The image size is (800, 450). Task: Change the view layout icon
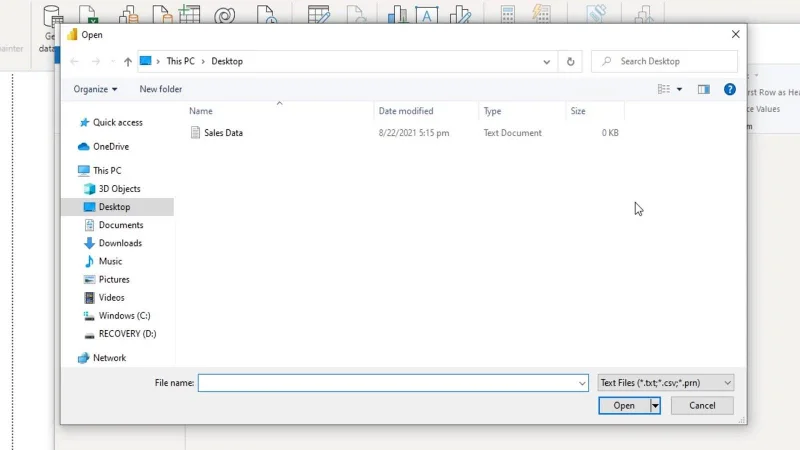663,89
